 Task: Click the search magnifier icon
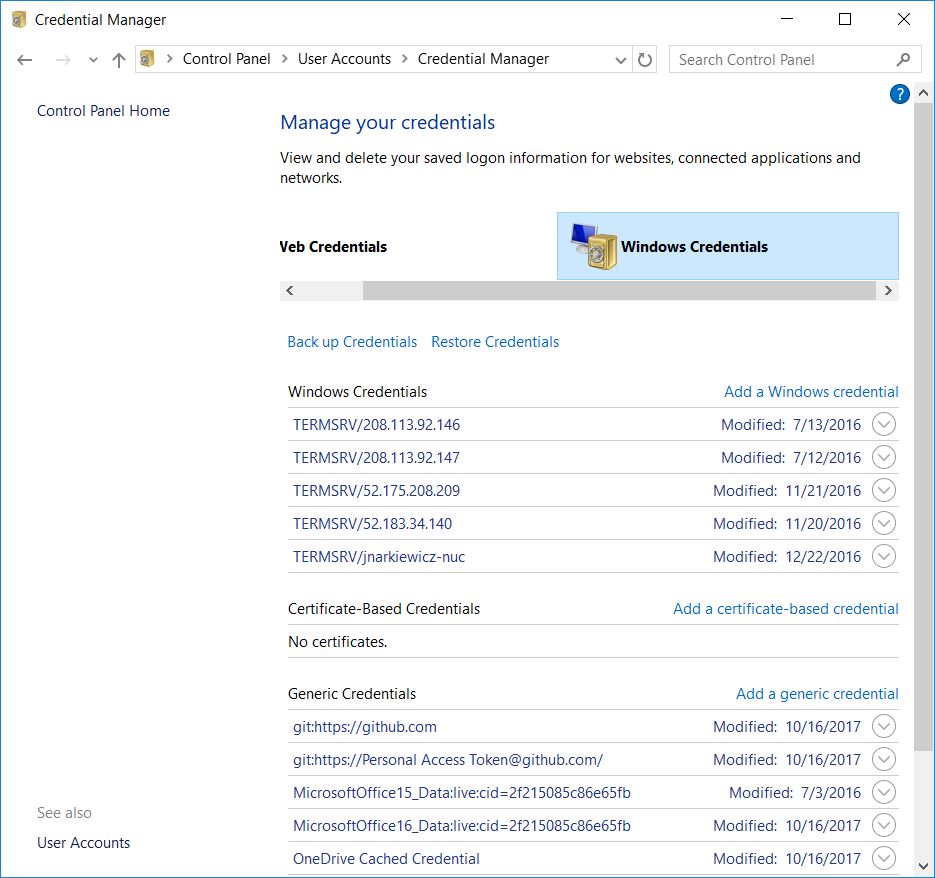coord(905,59)
